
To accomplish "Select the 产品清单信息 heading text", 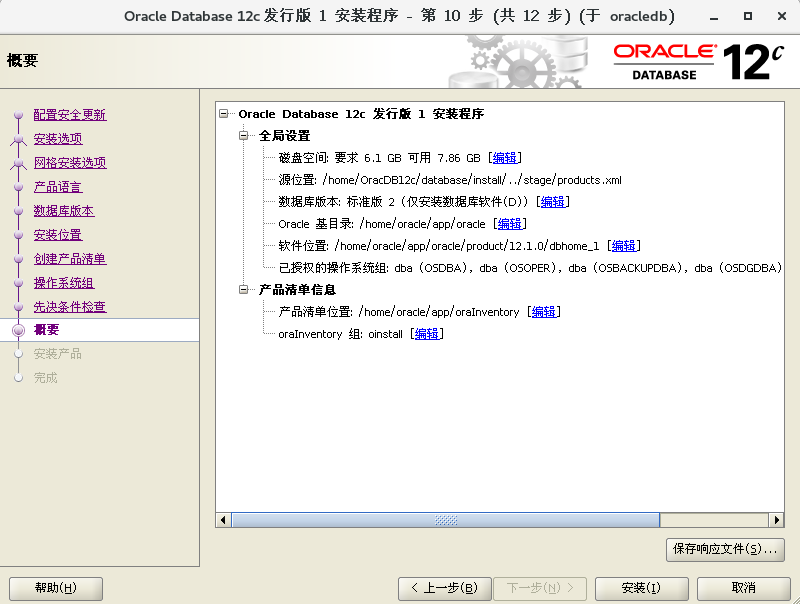I will pos(297,290).
